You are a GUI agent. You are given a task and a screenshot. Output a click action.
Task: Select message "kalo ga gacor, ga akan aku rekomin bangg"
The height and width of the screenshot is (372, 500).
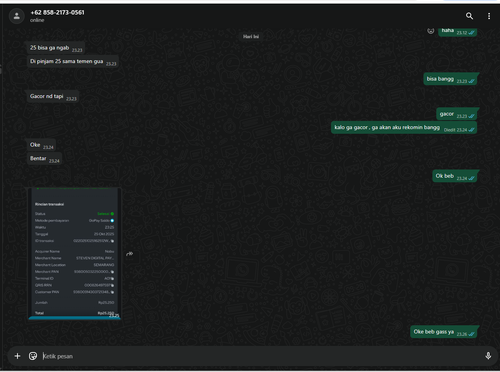(x=404, y=128)
